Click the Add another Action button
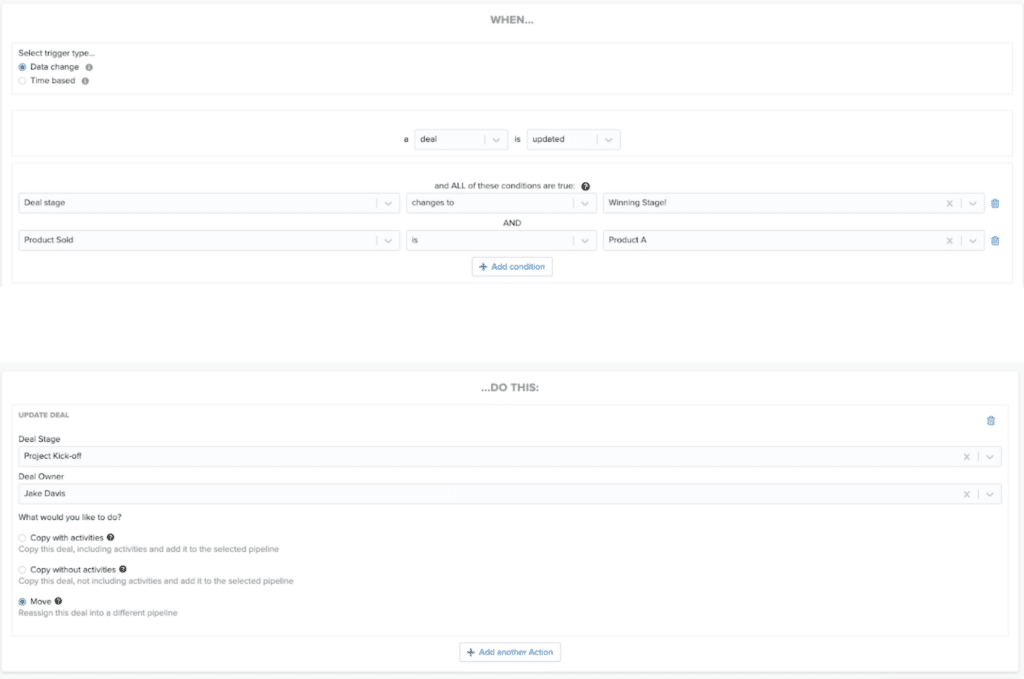The width and height of the screenshot is (1024, 679). click(x=511, y=651)
